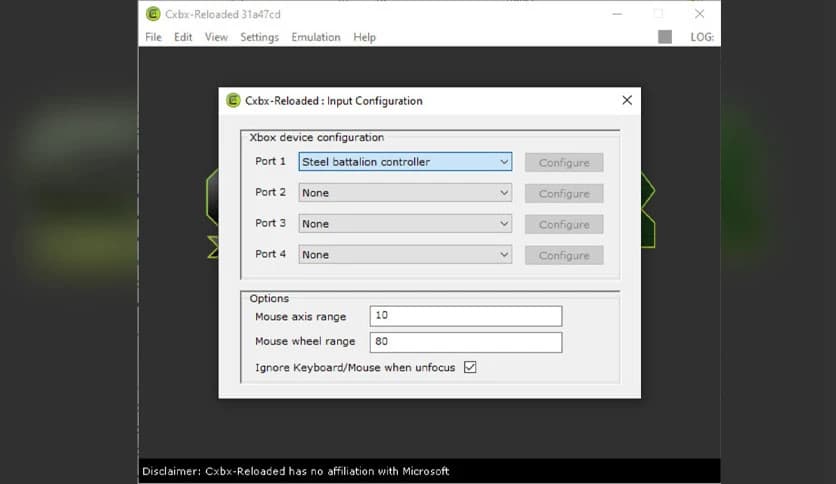Open the Port 1 device dropdown

click(405, 162)
